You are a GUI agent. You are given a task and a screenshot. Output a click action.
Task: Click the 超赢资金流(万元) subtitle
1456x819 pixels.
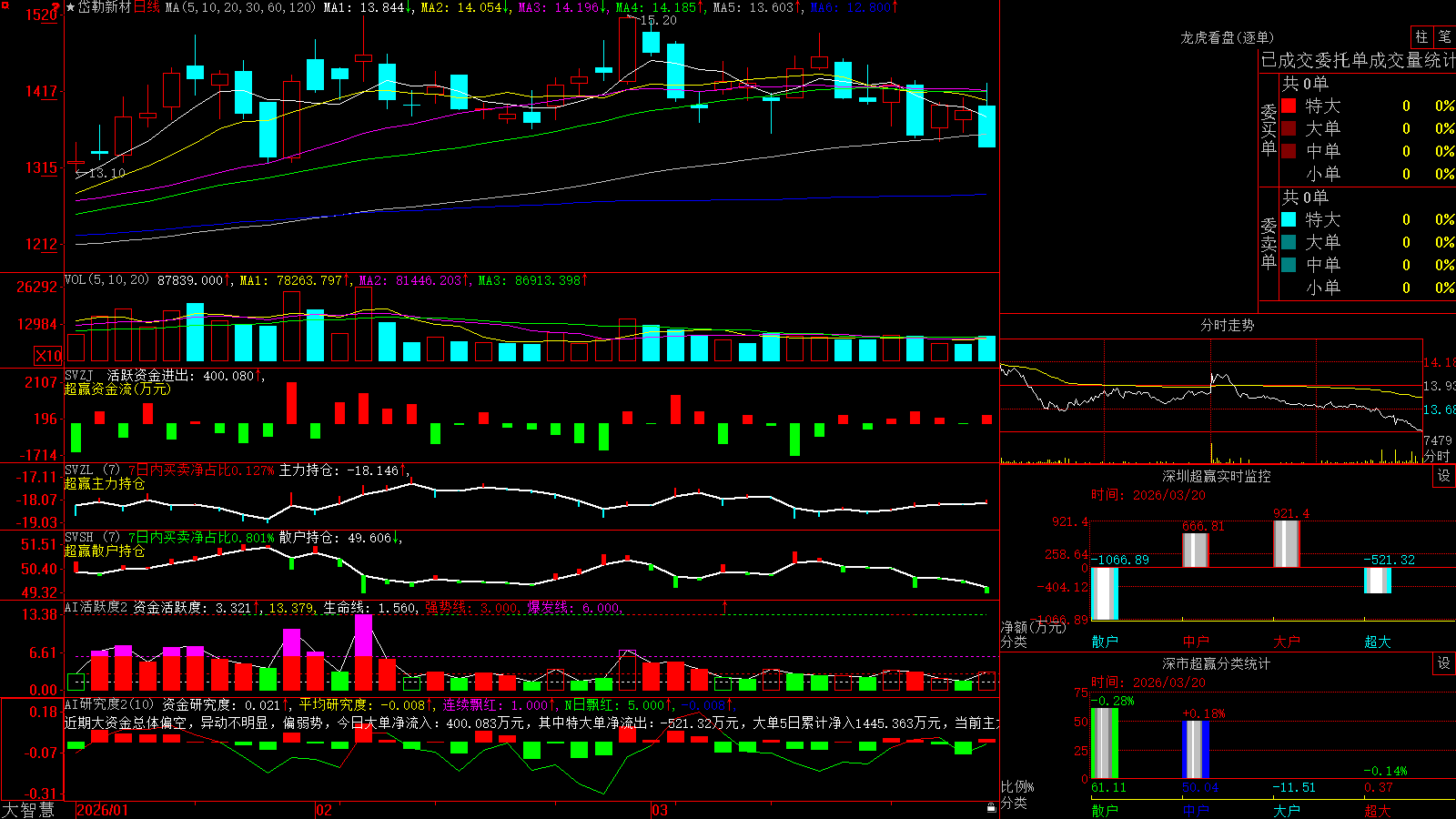(x=117, y=389)
